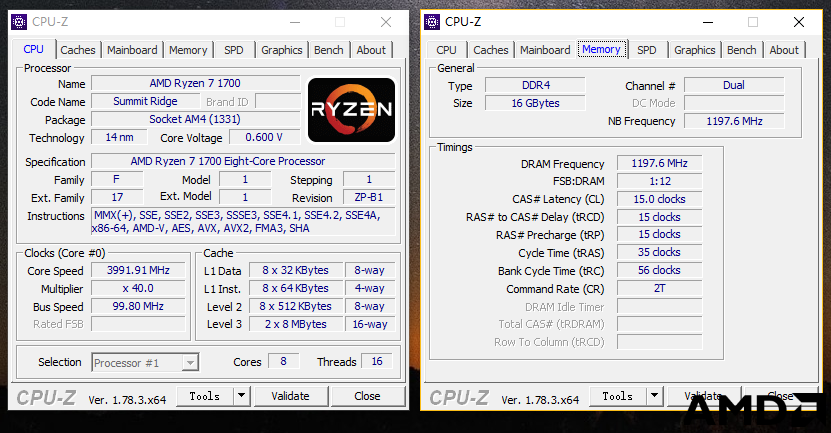Click the Ryzen logo image in left window

coord(351,110)
